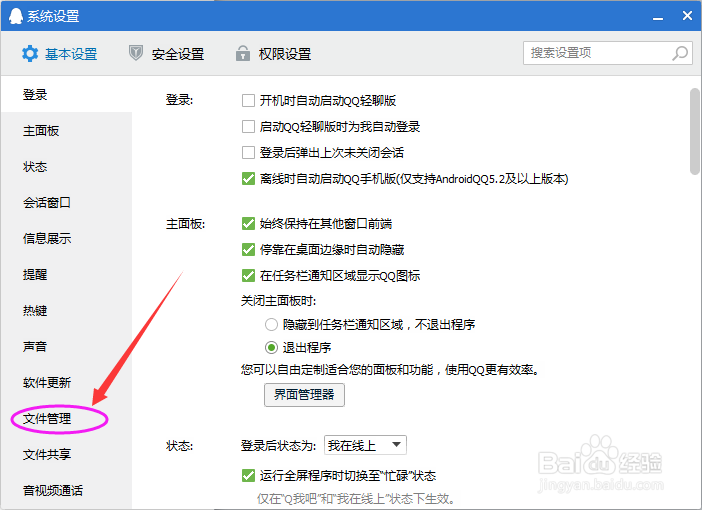Viewport: 702px width, 510px height.
Task: Enable 开机时自动启动QQ轻聊版 checkbox
Action: 248,100
